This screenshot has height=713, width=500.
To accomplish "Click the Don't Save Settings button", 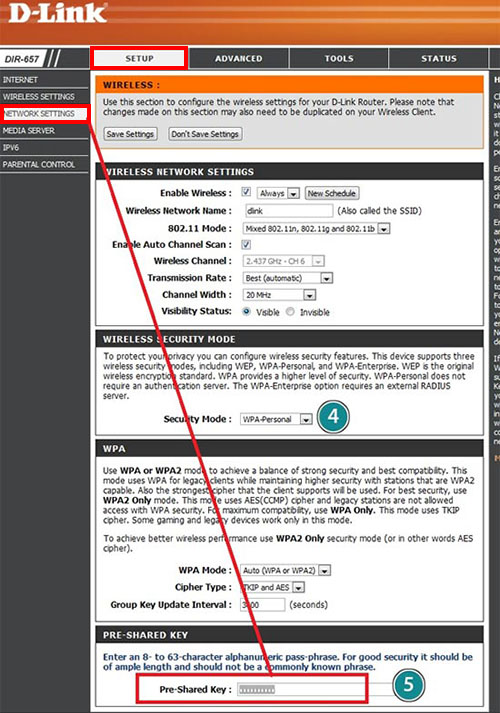I will pos(205,134).
